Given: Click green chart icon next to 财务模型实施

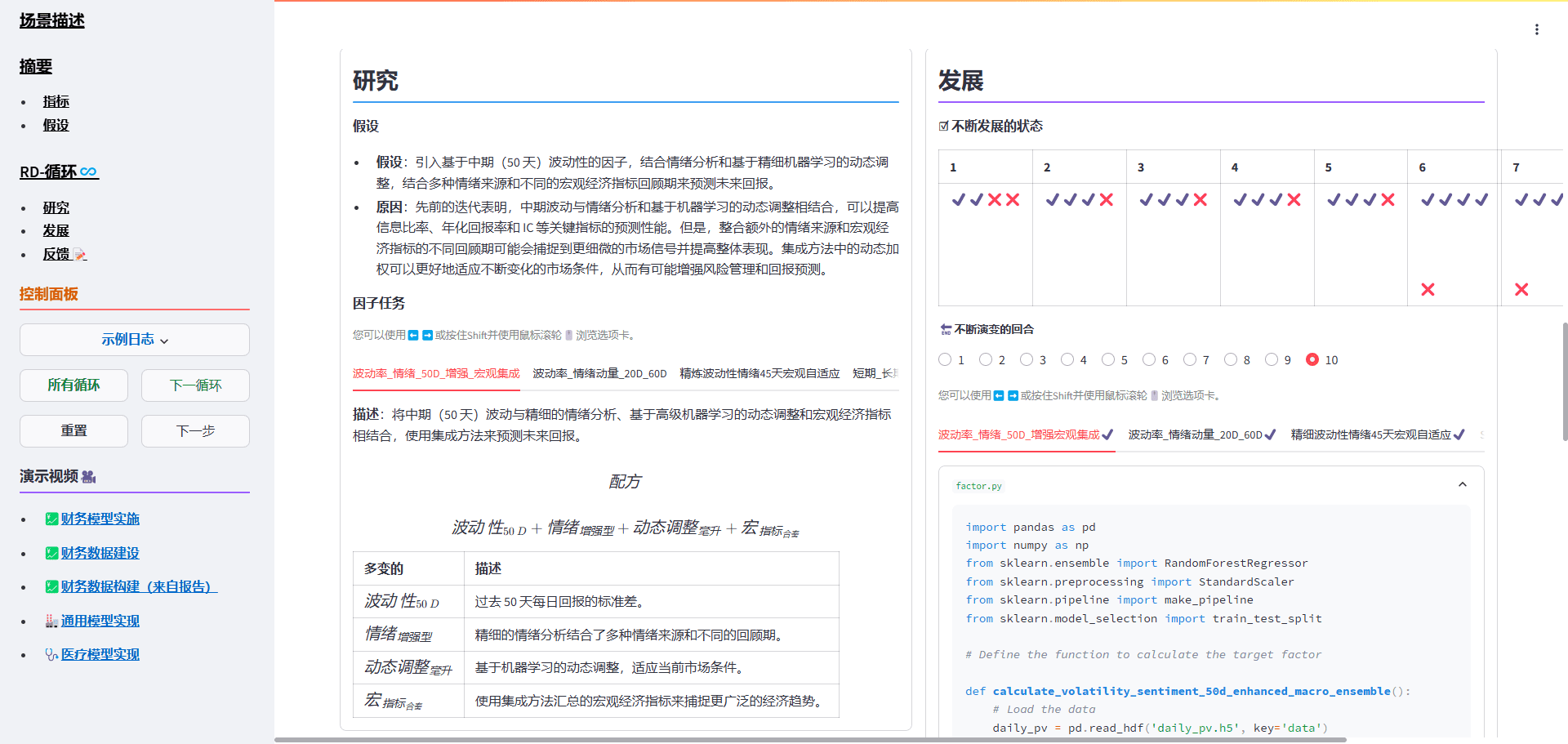Looking at the screenshot, I should [51, 519].
